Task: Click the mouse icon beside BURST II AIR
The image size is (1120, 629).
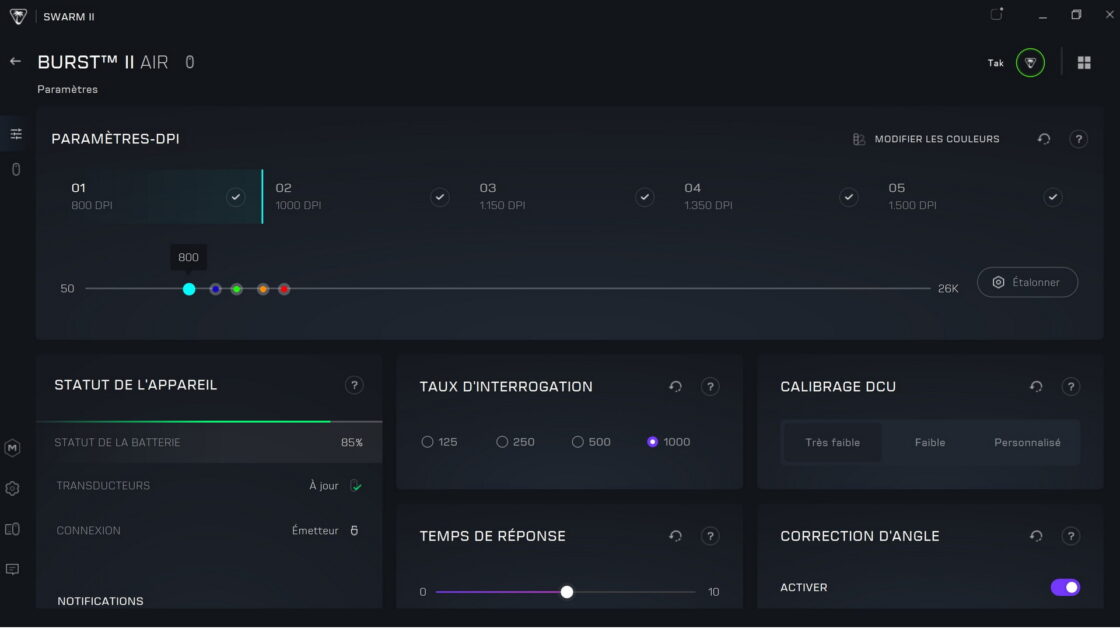Action: (x=189, y=62)
